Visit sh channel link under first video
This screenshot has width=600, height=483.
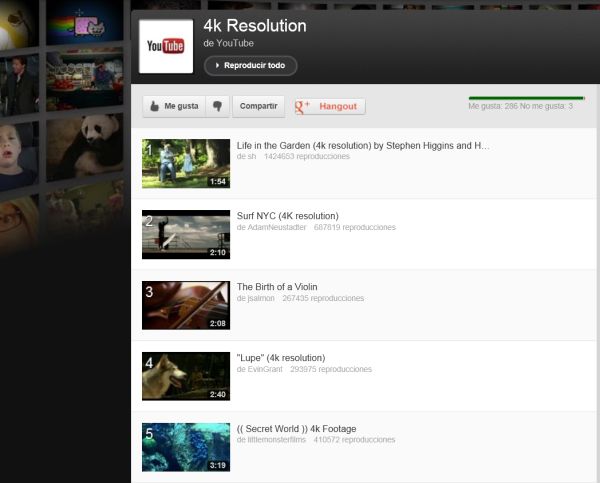point(251,157)
